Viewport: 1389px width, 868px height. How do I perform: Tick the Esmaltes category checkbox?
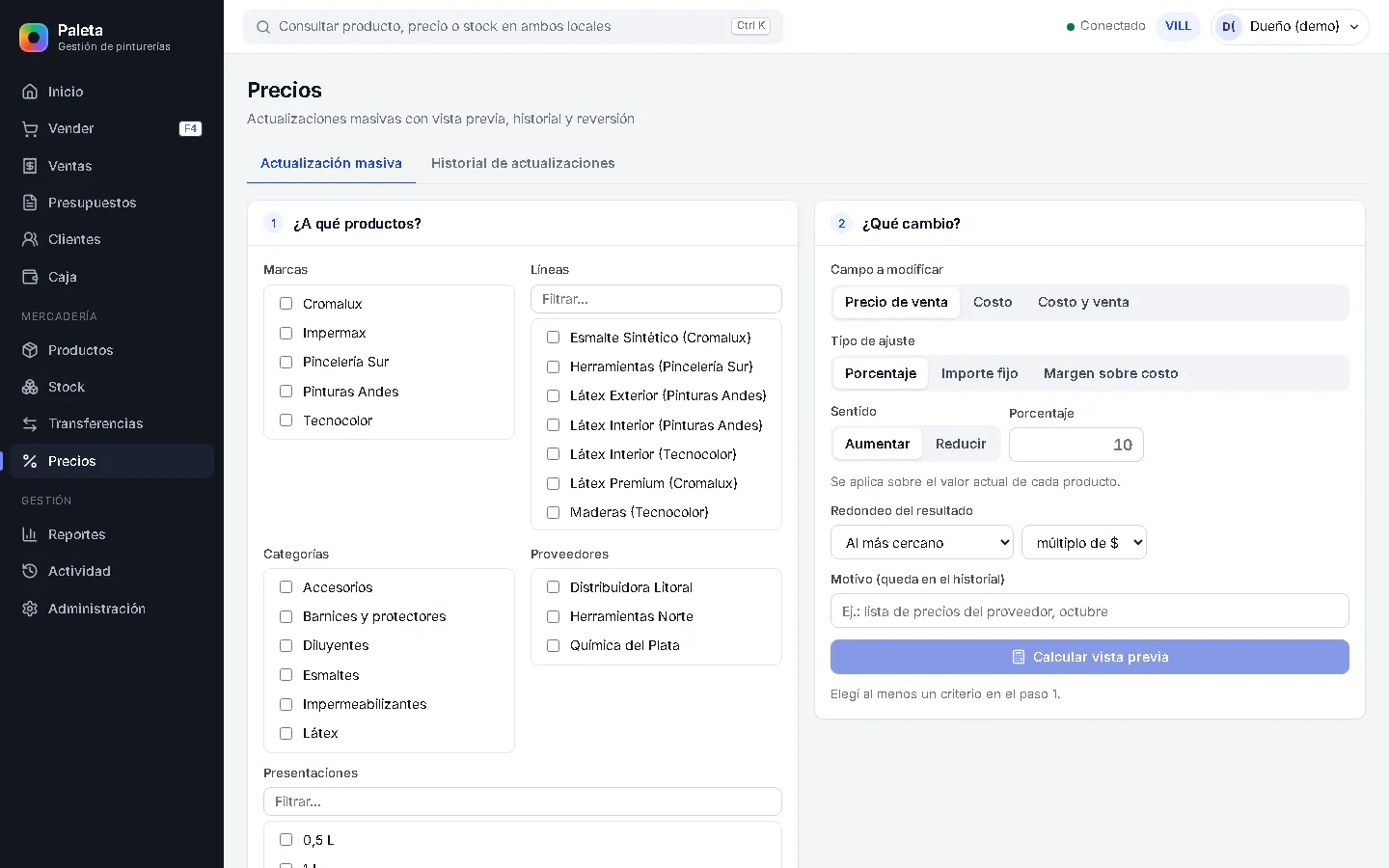pyautogui.click(x=286, y=675)
